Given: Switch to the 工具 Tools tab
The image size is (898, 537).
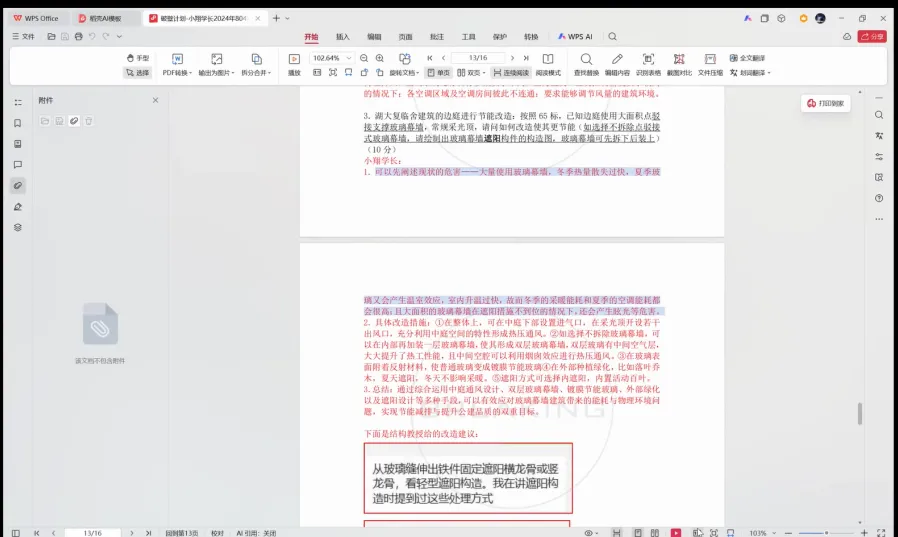Looking at the screenshot, I should [x=468, y=37].
